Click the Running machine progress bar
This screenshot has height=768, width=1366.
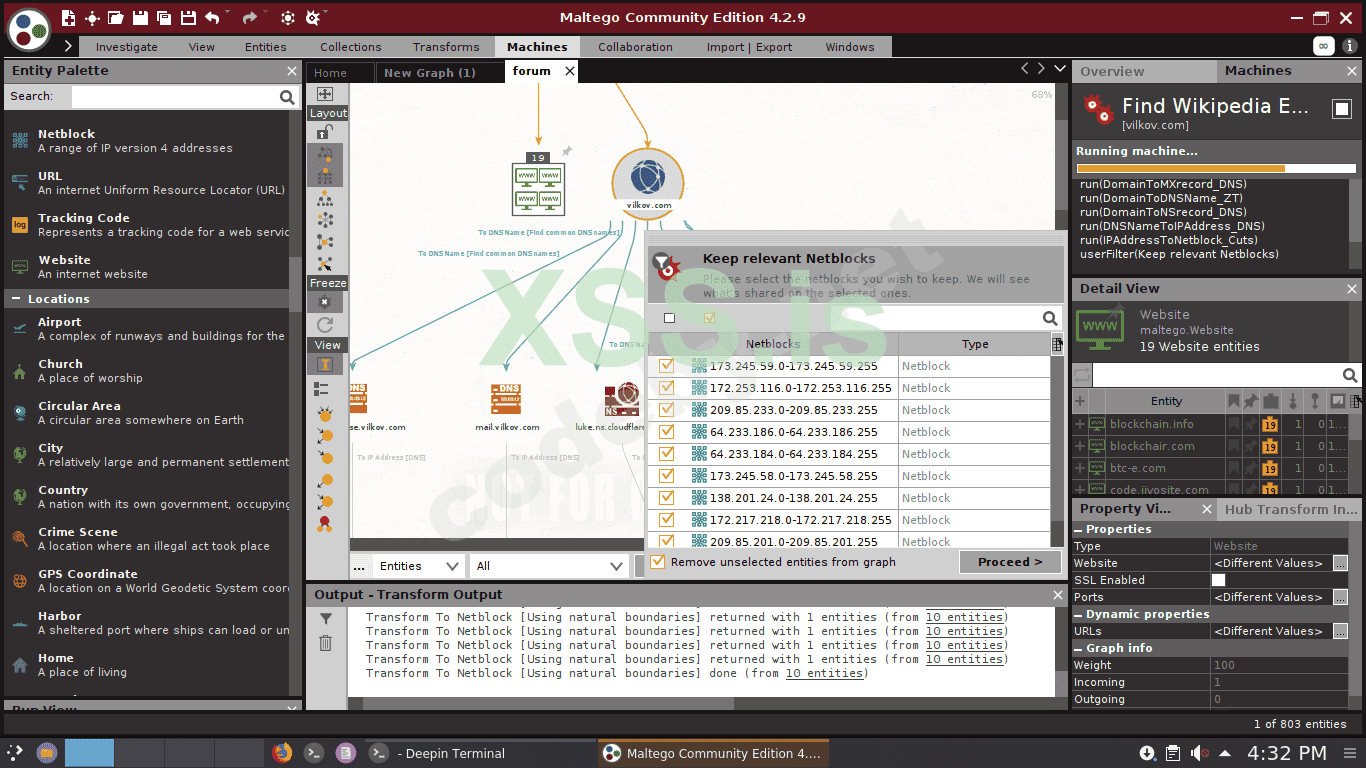1216,169
